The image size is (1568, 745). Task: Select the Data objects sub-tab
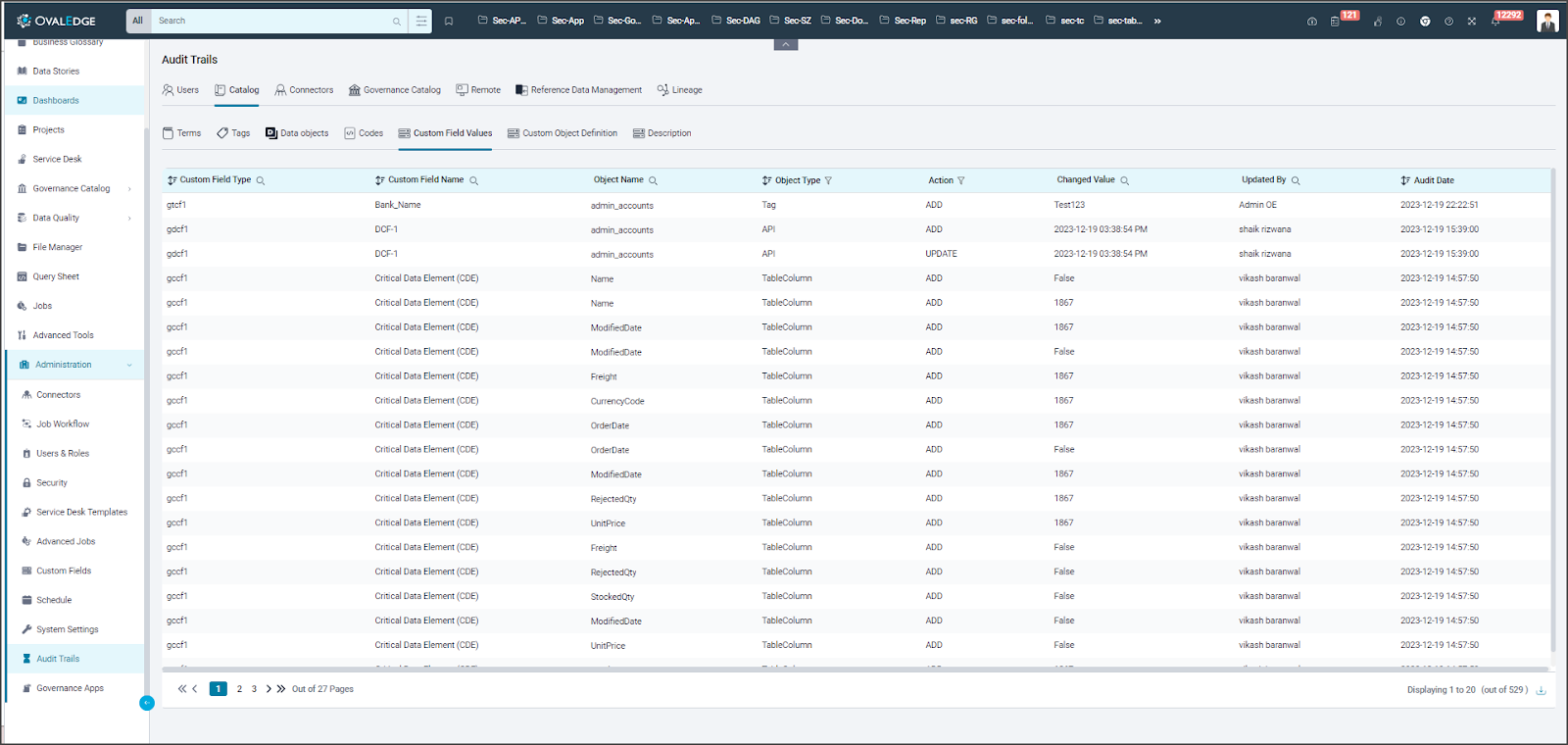[297, 133]
